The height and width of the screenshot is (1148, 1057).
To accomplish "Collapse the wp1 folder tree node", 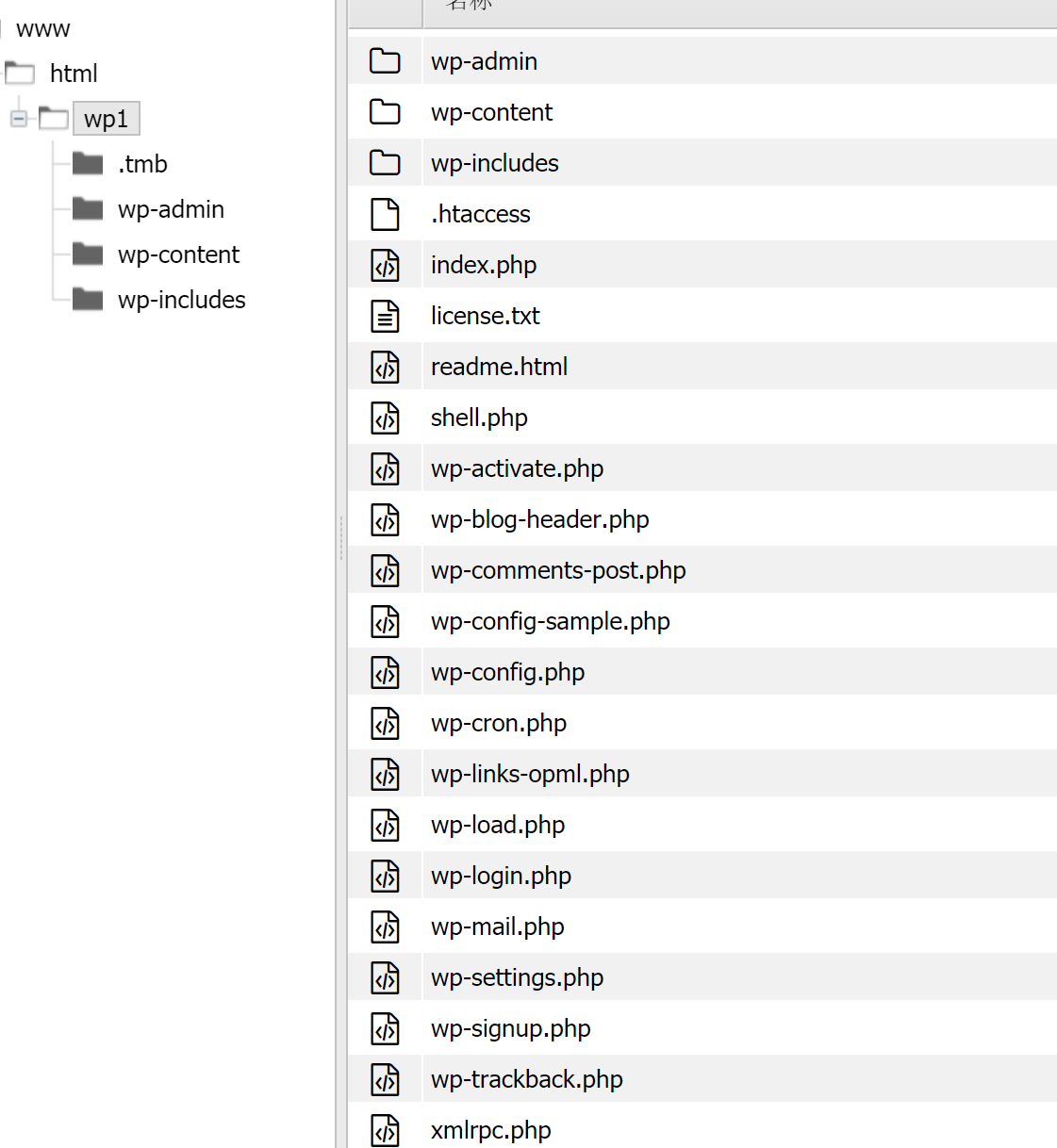I will coord(19,119).
